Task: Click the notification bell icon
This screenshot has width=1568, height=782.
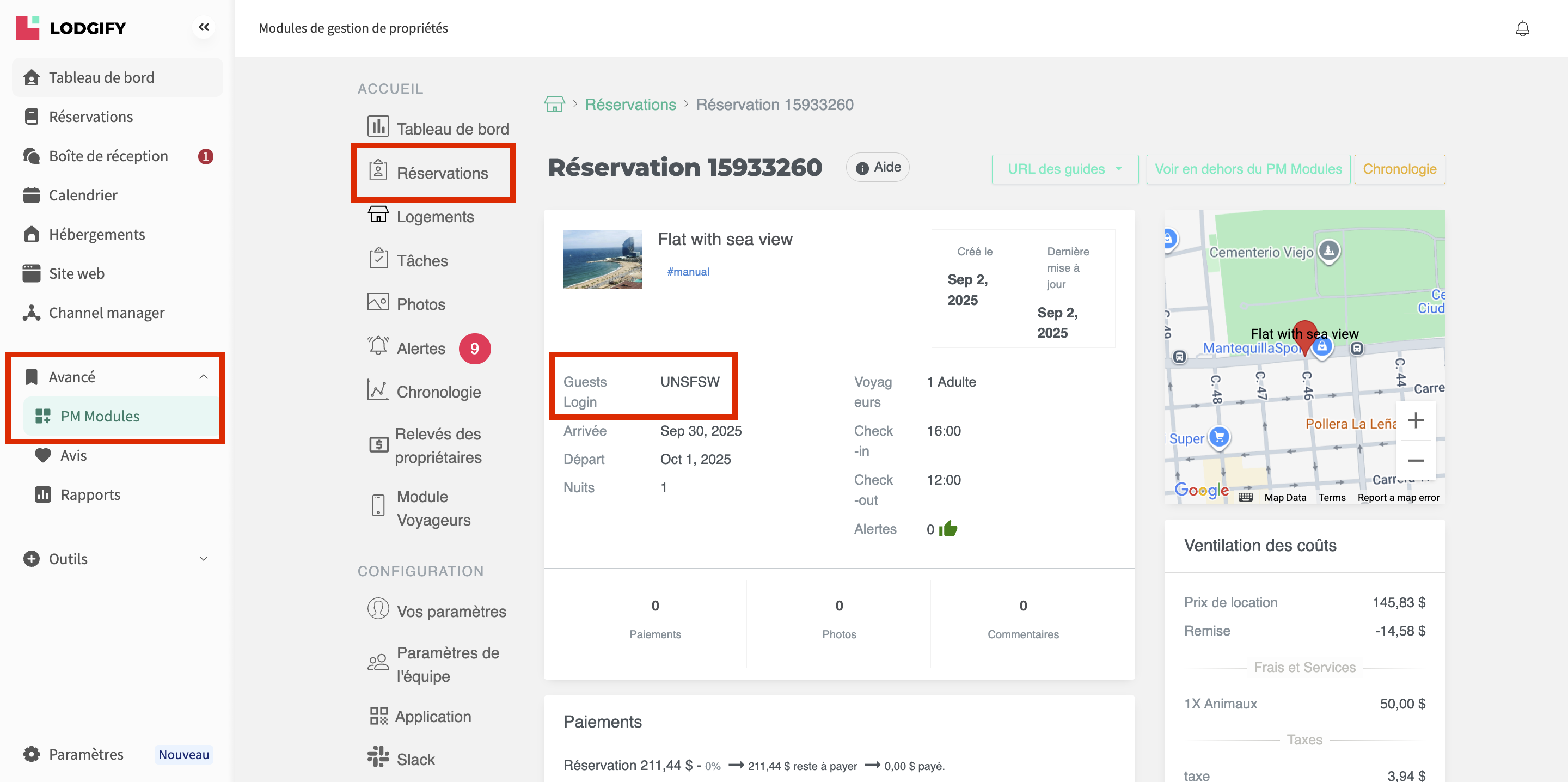Action: [x=1522, y=29]
